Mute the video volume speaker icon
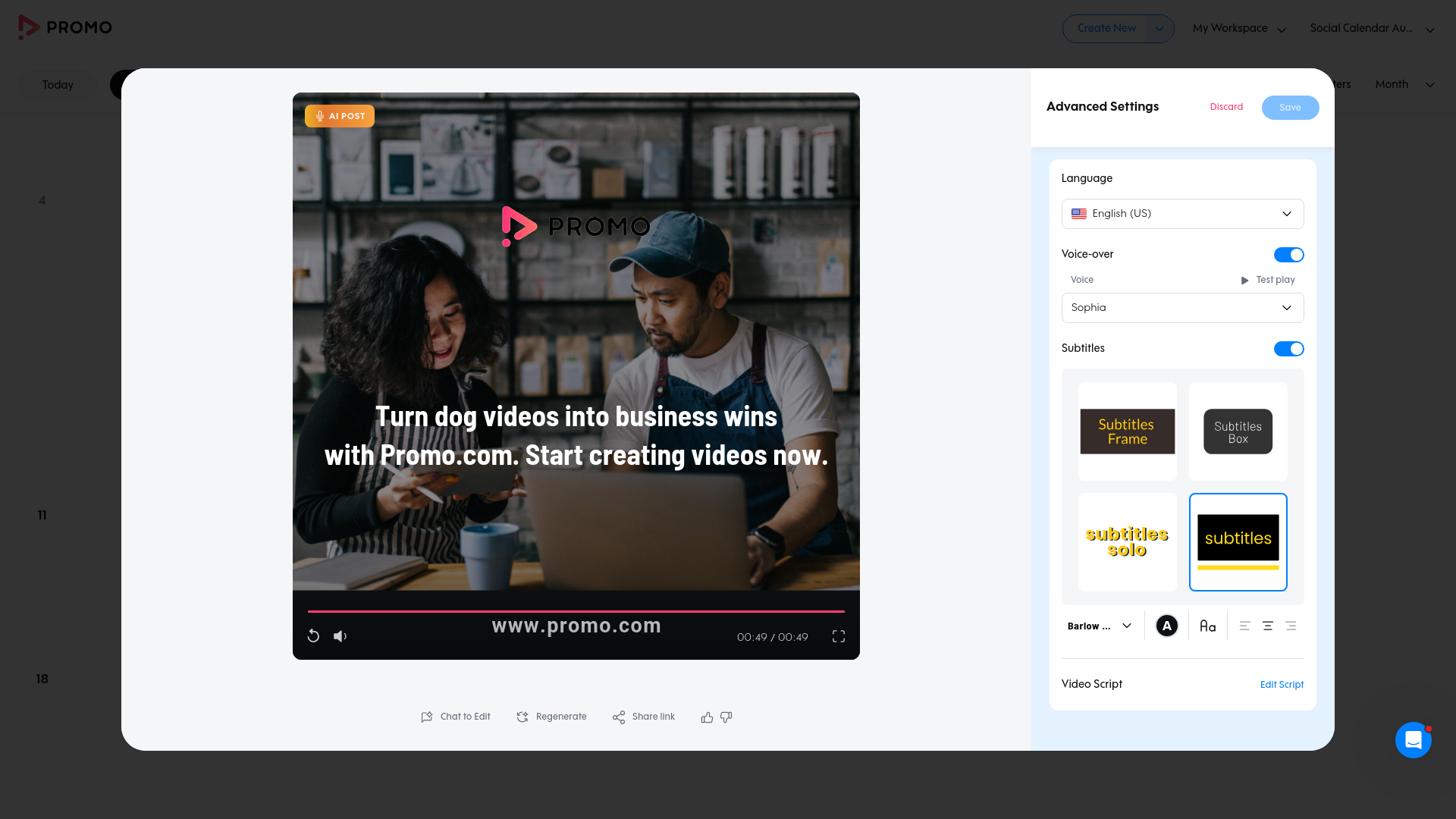Viewport: 1456px width, 819px height. click(x=340, y=636)
